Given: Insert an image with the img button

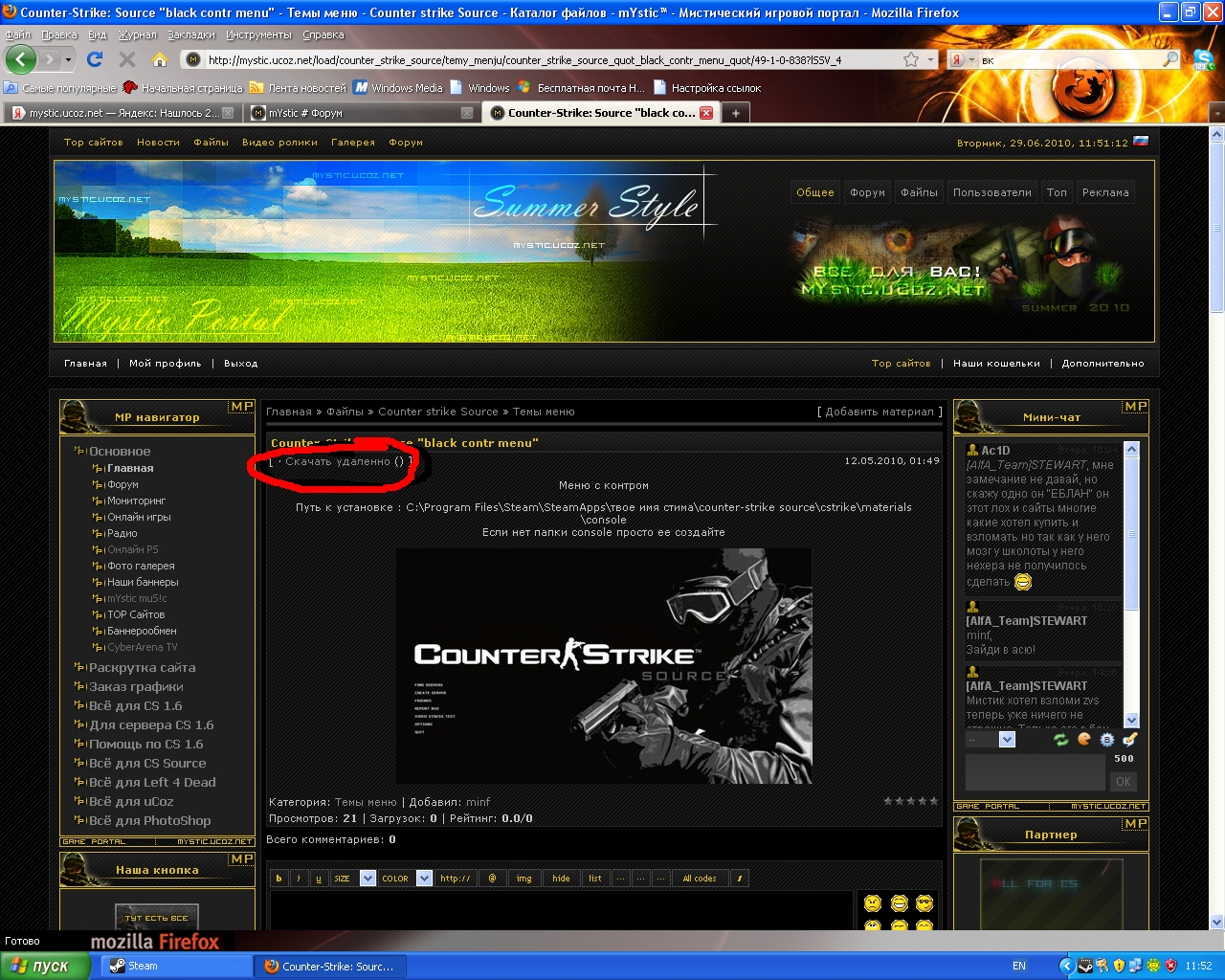Looking at the screenshot, I should coord(524,878).
